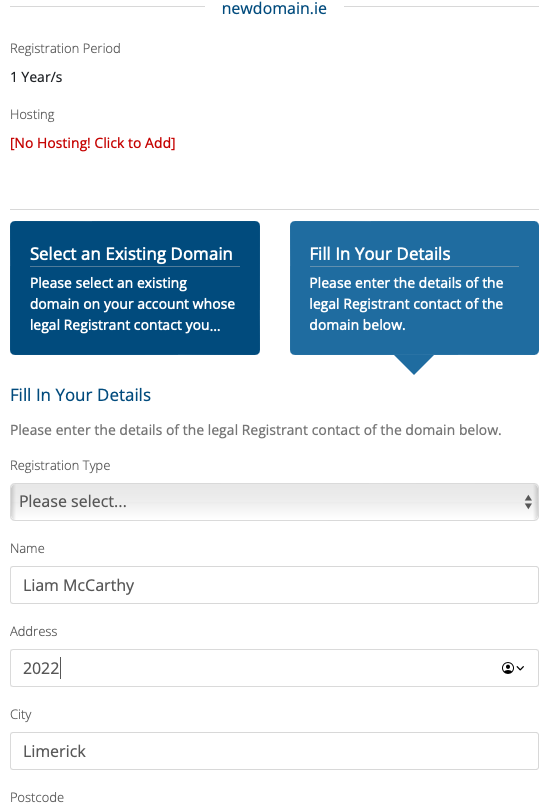This screenshot has height=811, width=551.
Task: Click the Name field label
Action: pyautogui.click(x=27, y=548)
